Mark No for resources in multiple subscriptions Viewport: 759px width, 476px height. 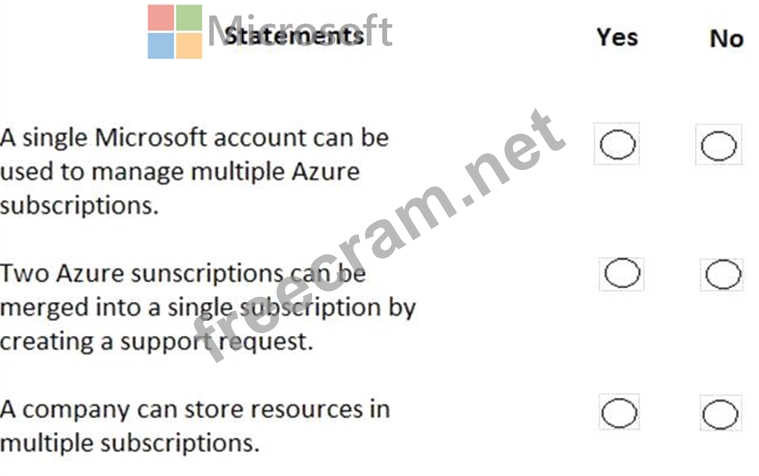click(720, 413)
